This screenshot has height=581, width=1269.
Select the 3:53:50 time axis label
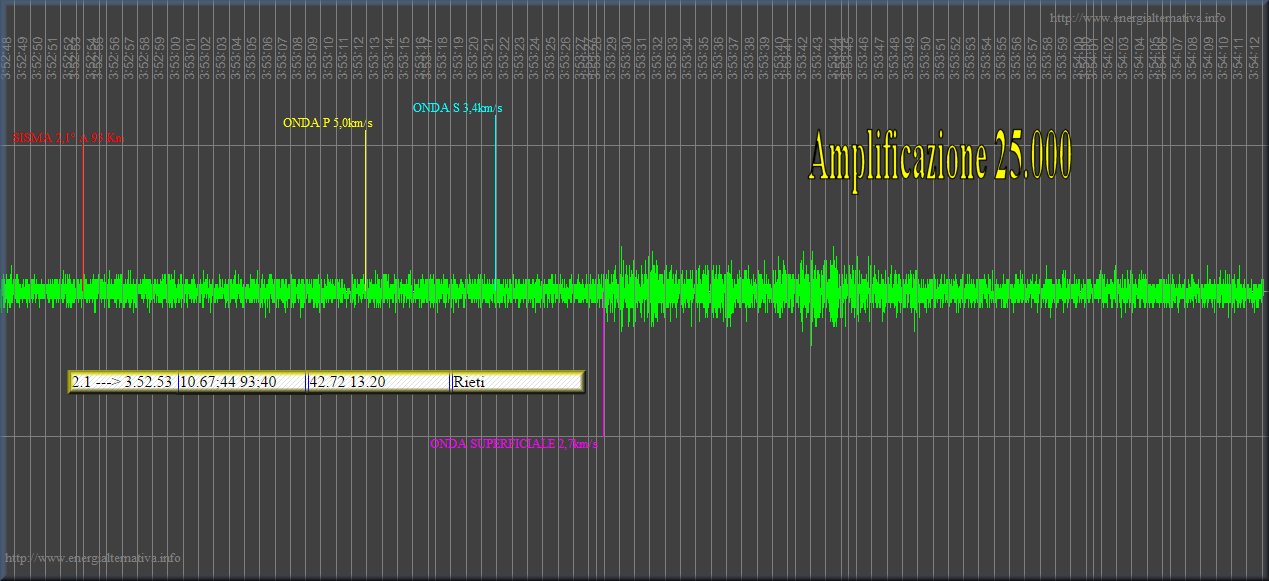(925, 57)
